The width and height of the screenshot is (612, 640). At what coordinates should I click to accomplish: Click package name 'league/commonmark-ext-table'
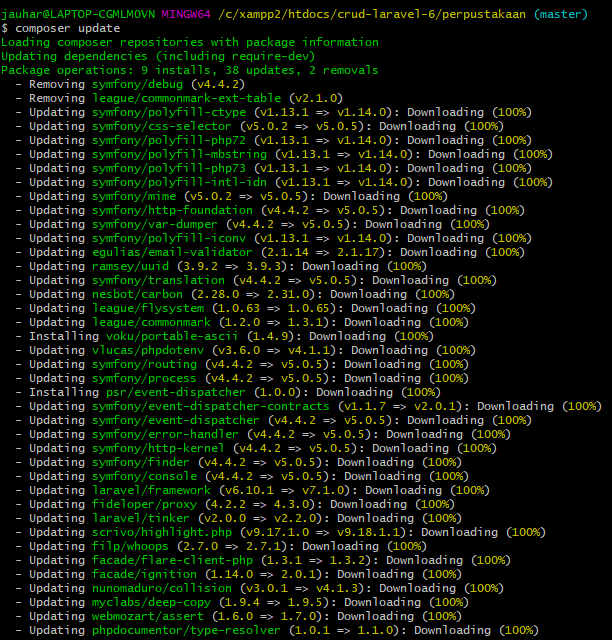point(186,98)
